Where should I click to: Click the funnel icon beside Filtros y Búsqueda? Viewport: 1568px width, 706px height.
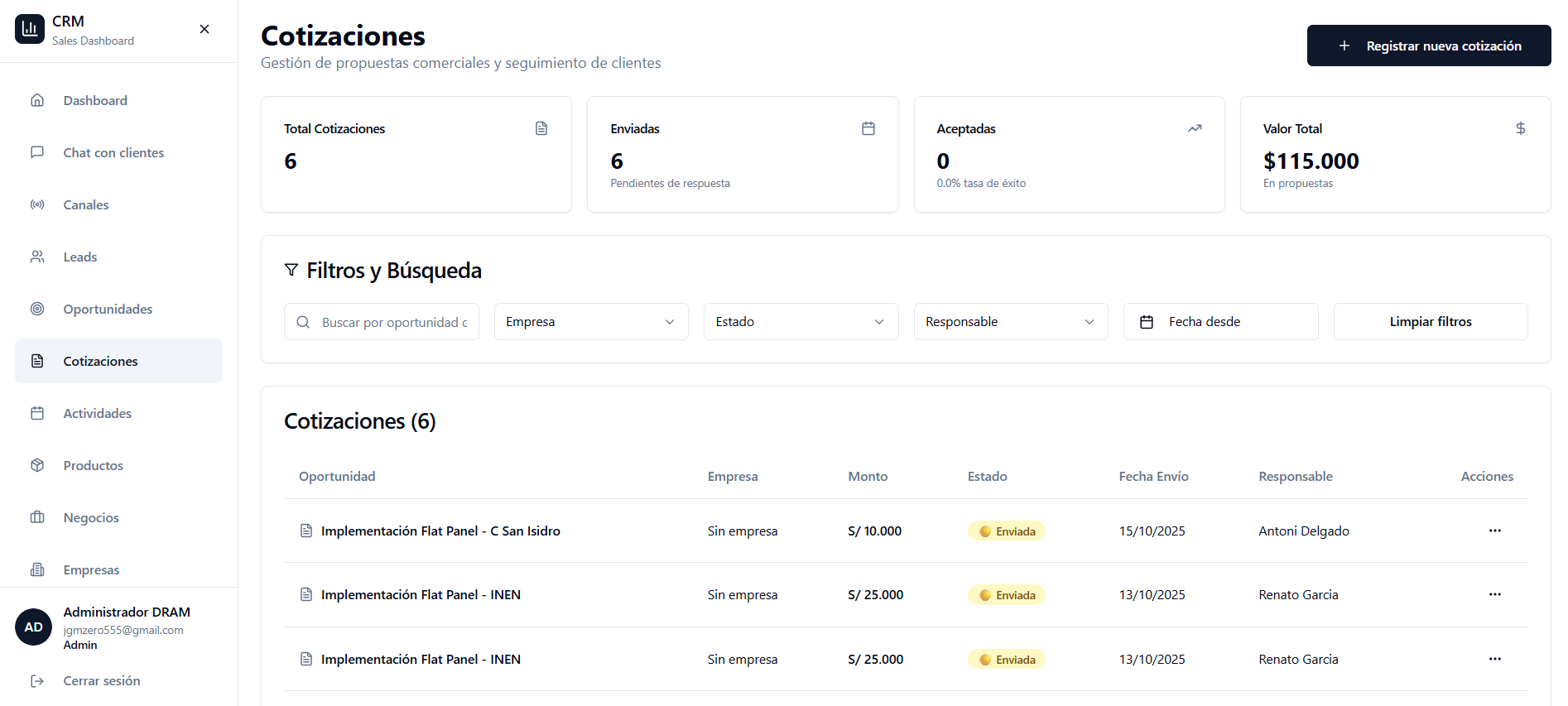(291, 270)
